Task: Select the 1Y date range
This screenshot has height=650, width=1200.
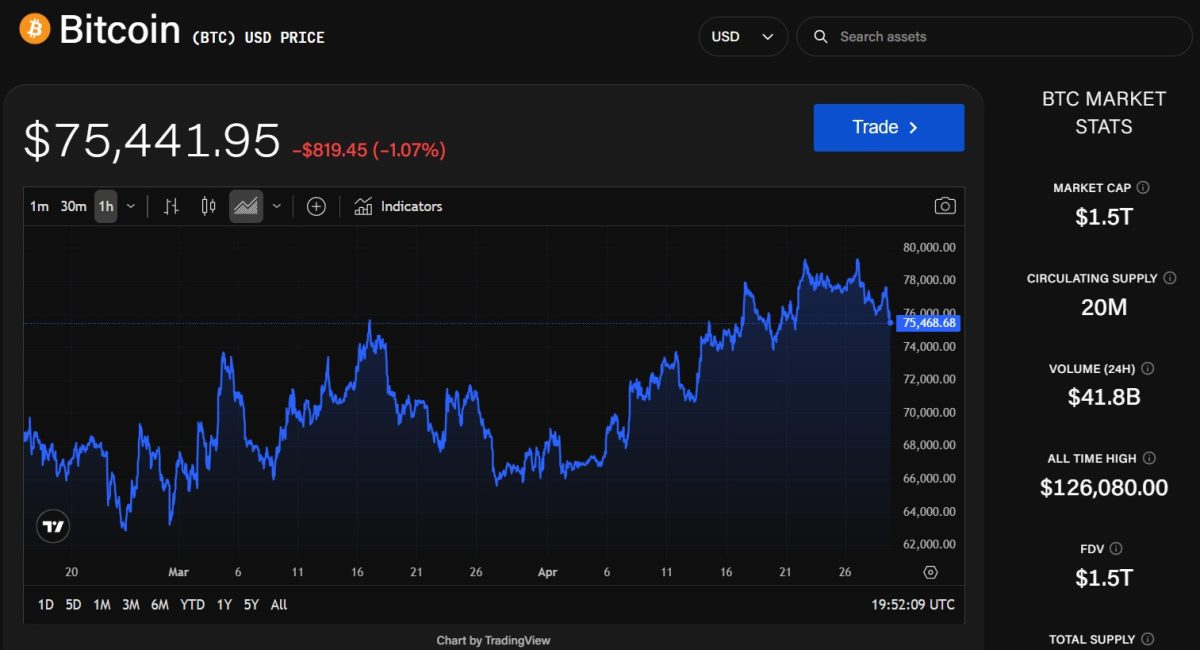Action: tap(224, 604)
